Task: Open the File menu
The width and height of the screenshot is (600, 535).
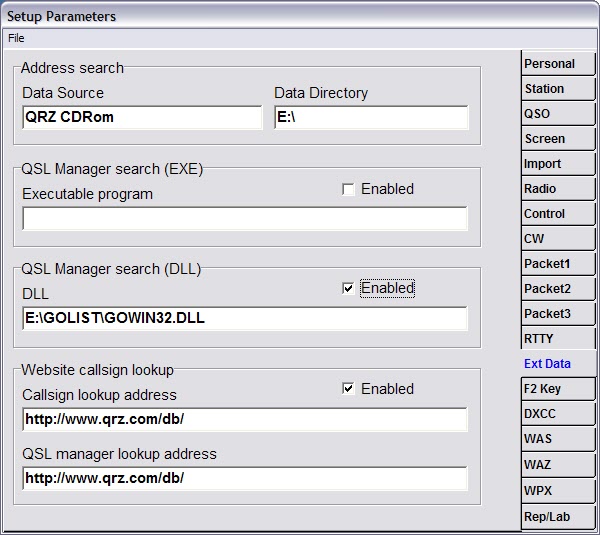Action: 16,38
